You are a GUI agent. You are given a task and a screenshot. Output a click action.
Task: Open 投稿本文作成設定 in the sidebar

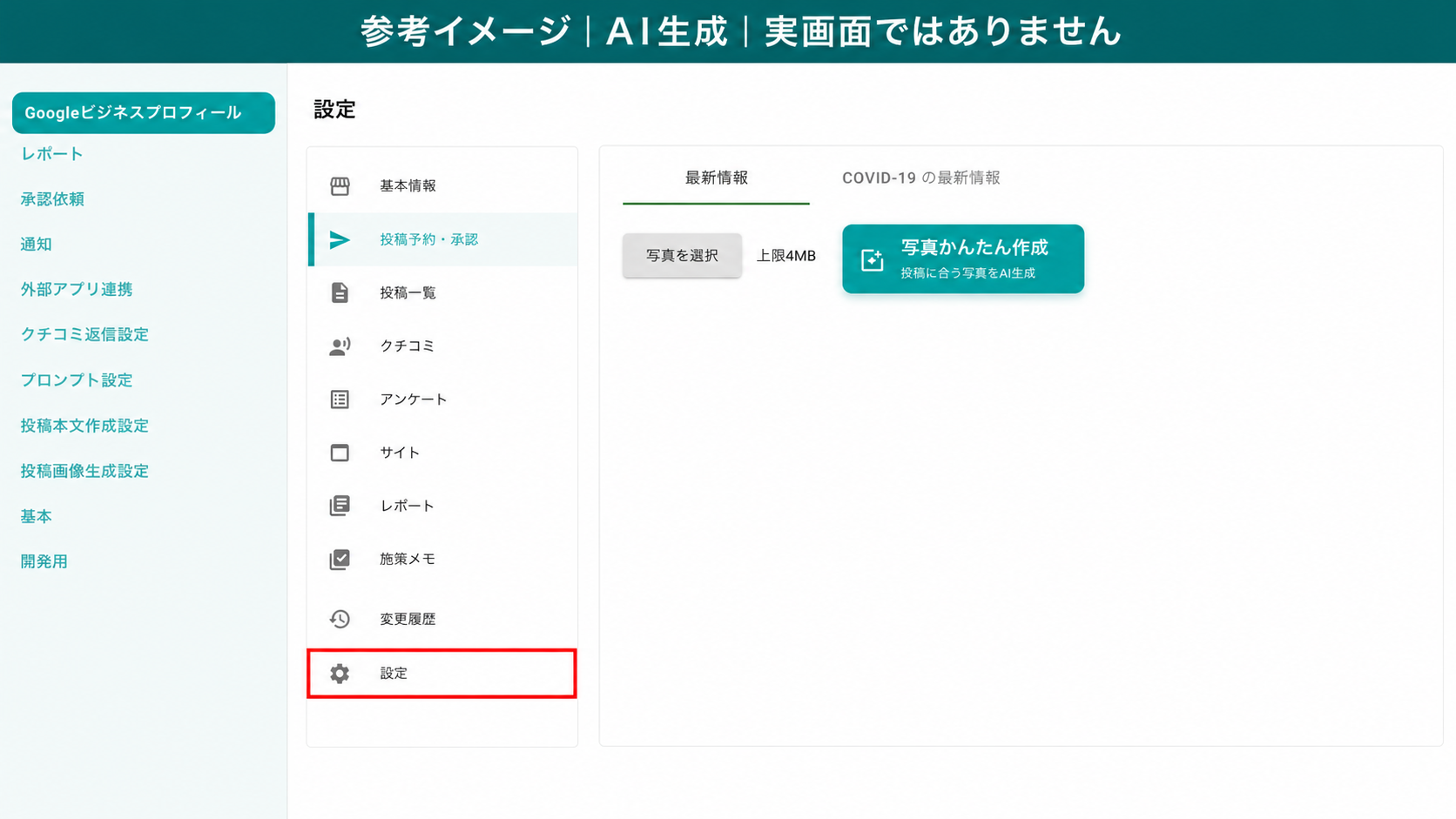point(84,426)
